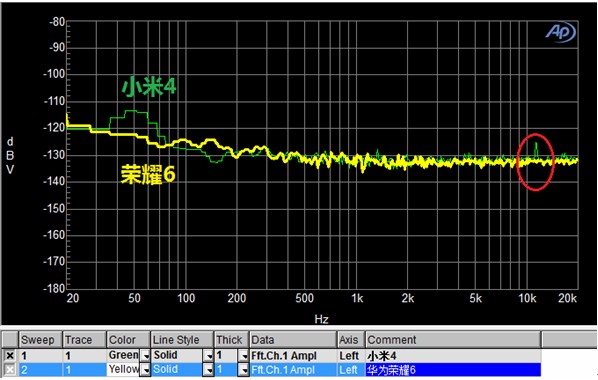Click the green 小米4 graph label
Viewport: 598px width, 380px height.
point(149,87)
